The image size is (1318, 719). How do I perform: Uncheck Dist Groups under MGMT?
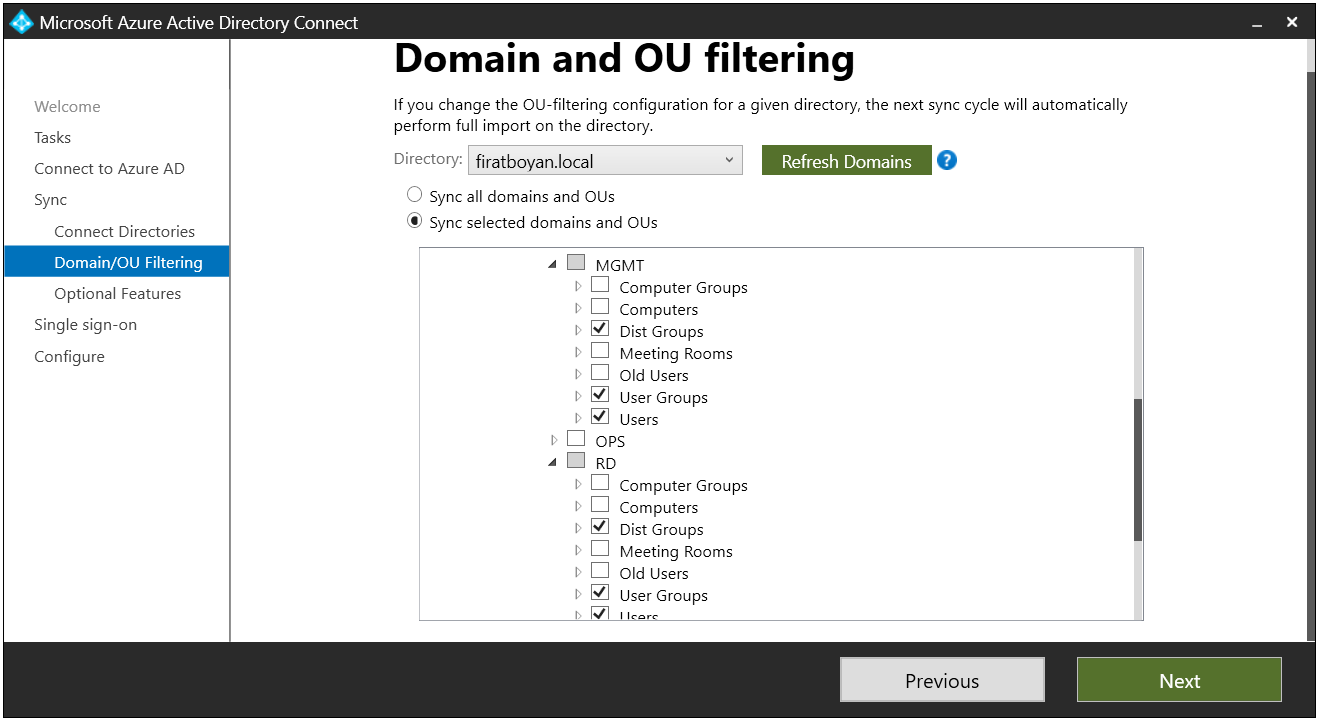599,329
